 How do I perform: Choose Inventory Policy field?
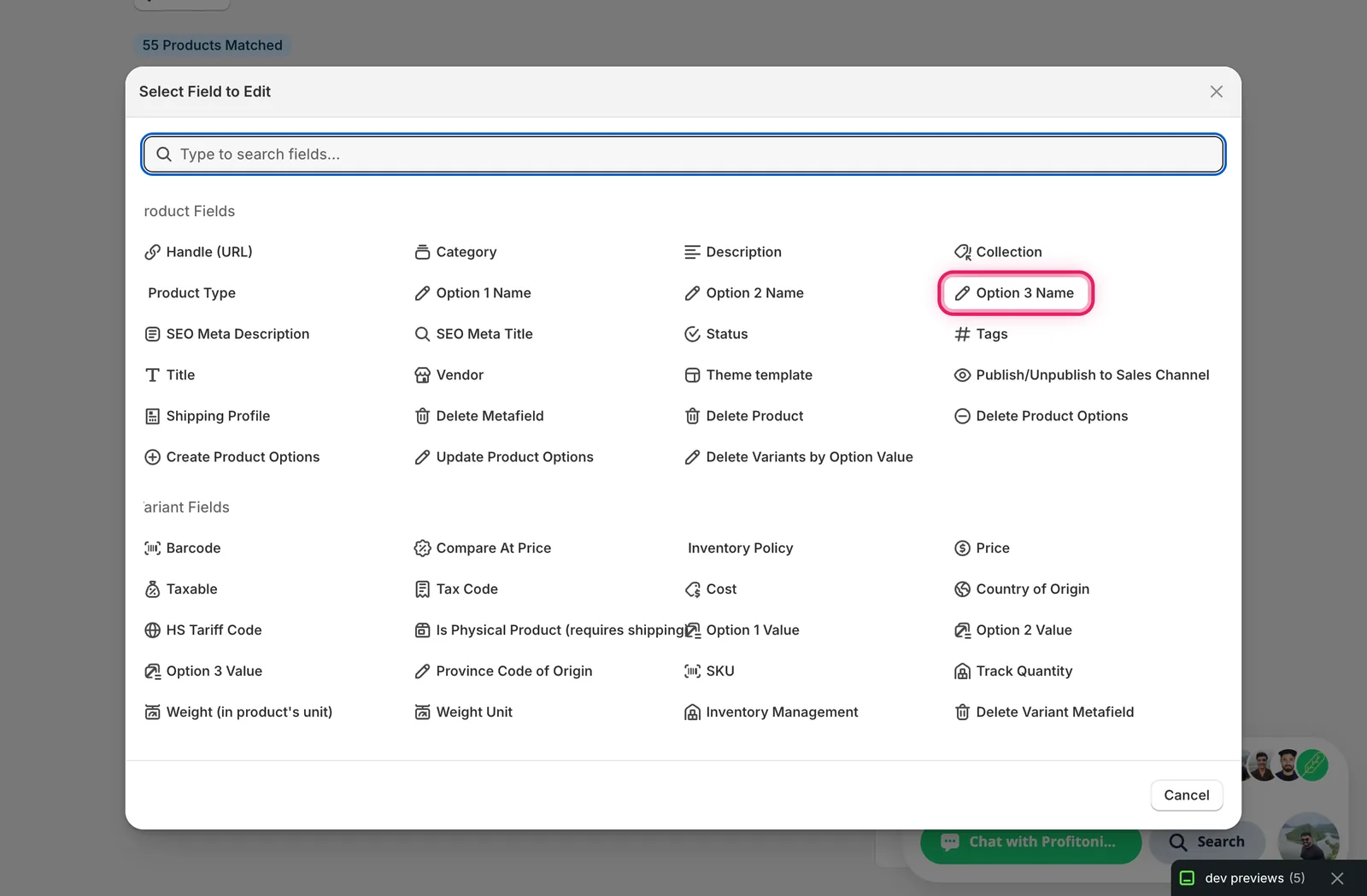click(x=741, y=548)
